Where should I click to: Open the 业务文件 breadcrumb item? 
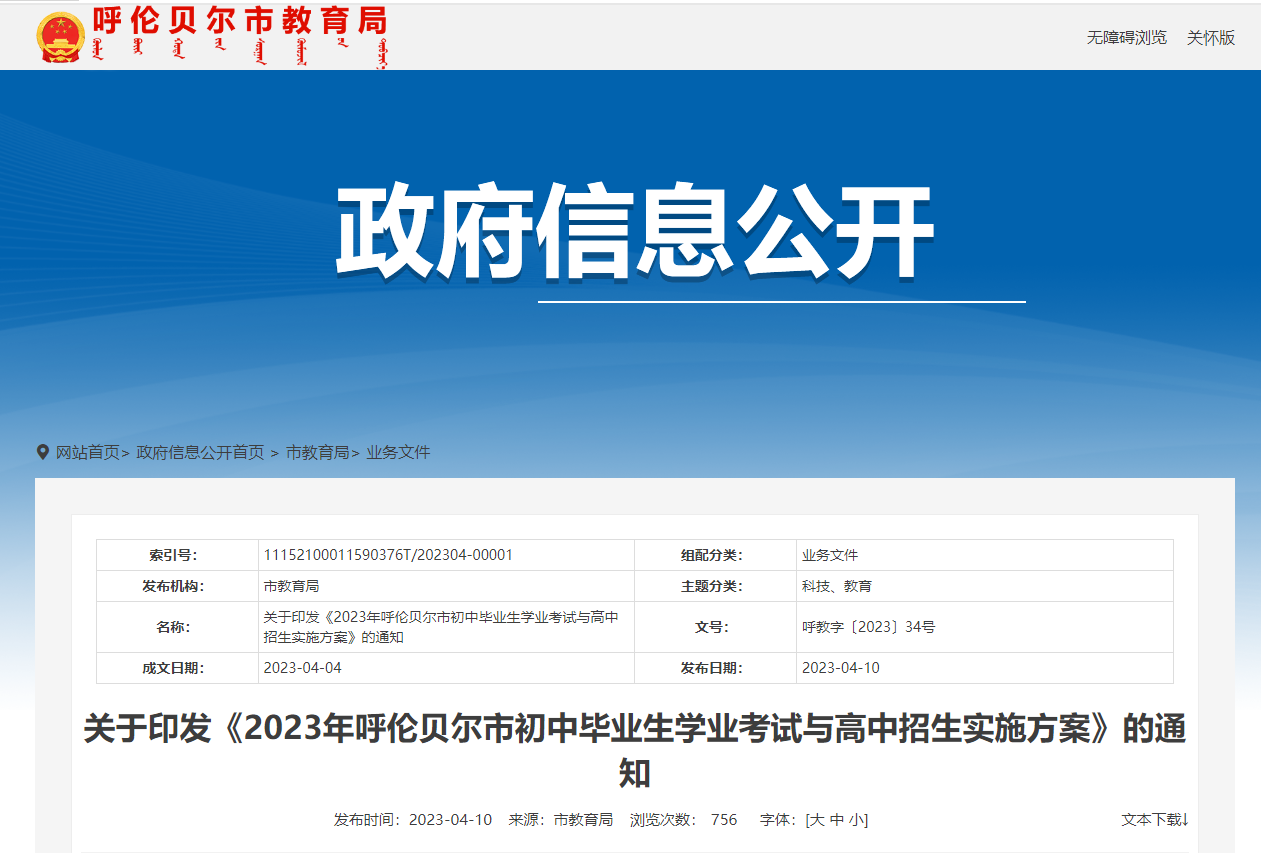click(x=398, y=452)
